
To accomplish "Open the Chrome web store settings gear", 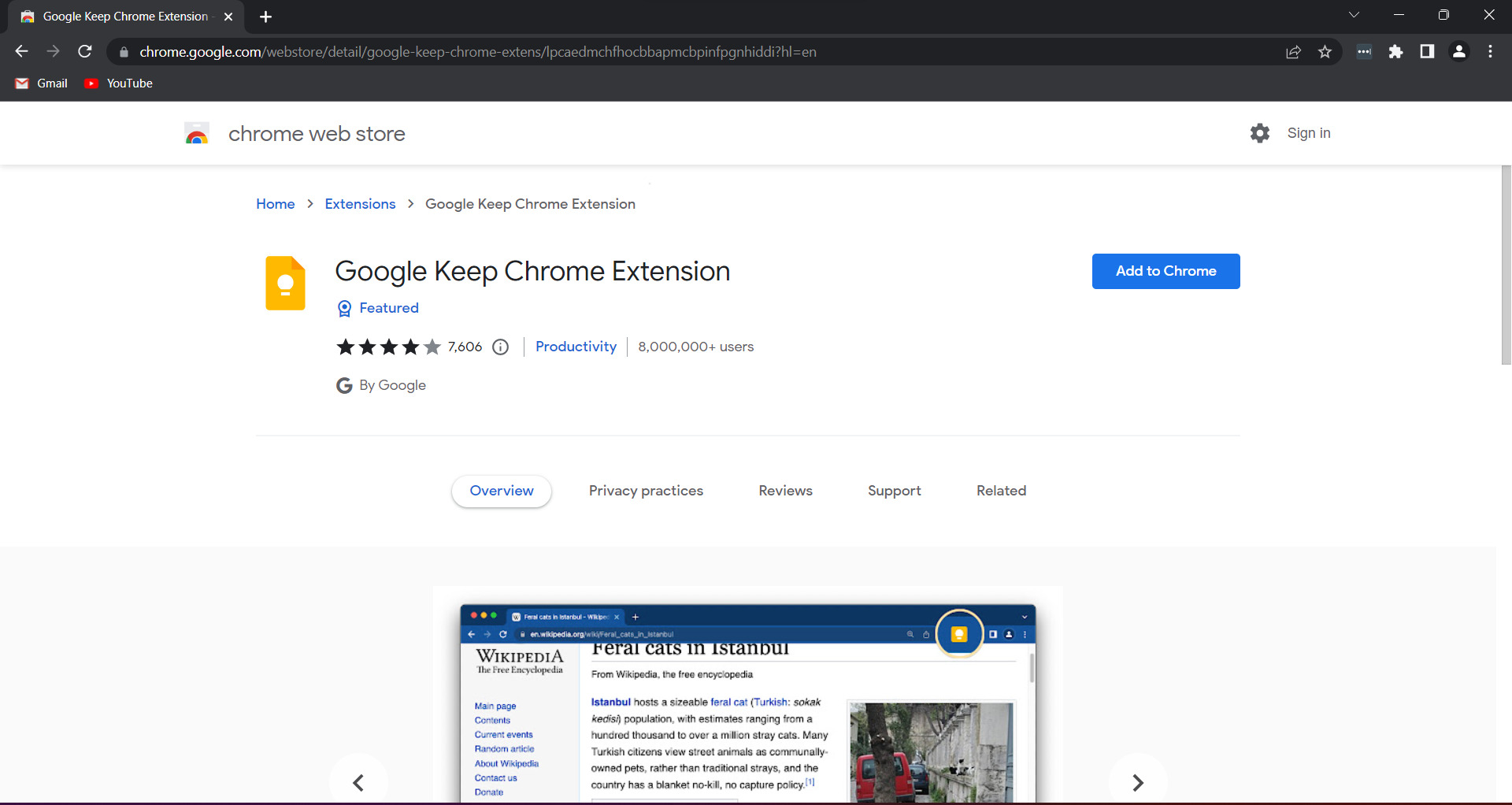I will 1259,133.
